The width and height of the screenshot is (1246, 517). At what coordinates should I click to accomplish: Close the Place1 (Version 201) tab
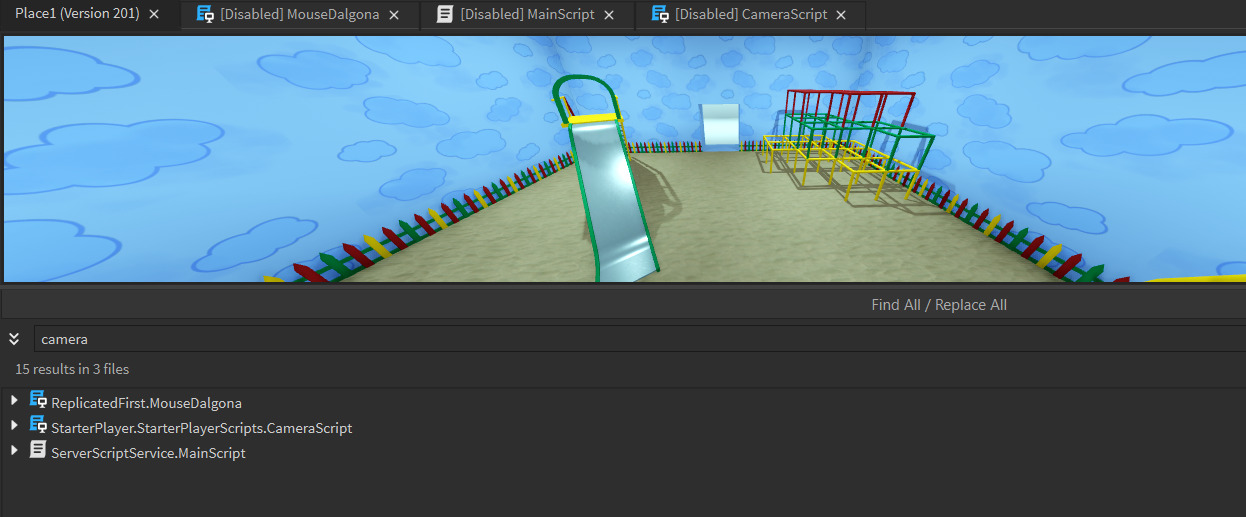tap(154, 15)
